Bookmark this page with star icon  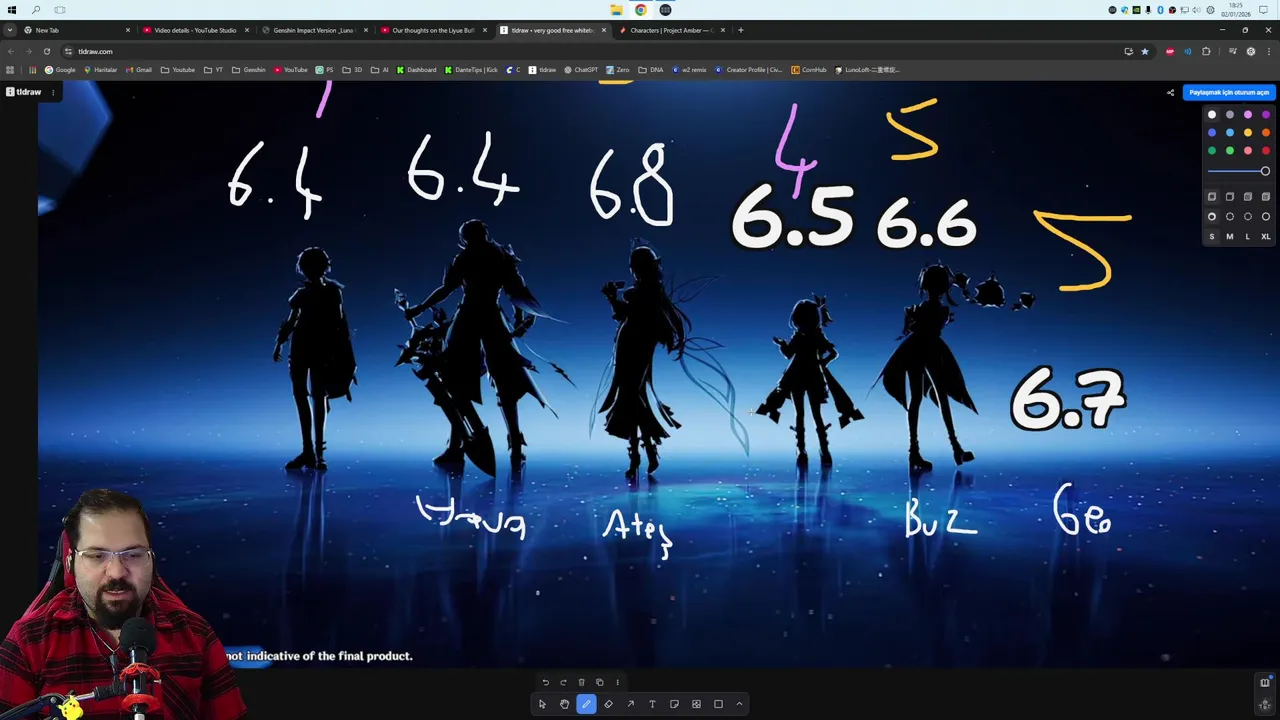click(1145, 51)
